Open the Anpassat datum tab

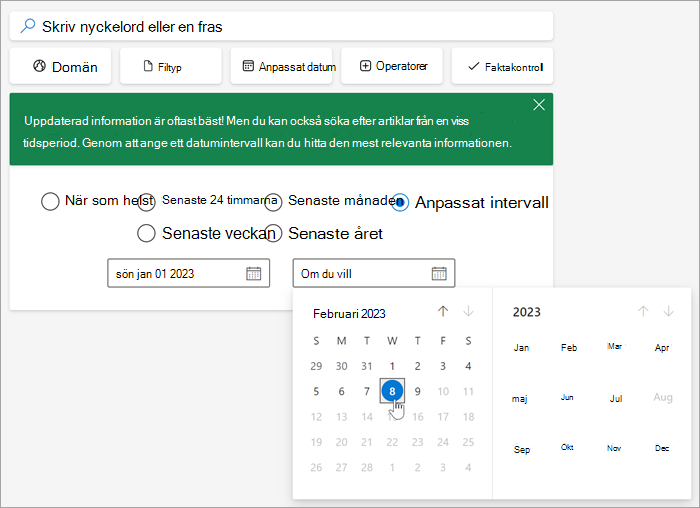281,66
